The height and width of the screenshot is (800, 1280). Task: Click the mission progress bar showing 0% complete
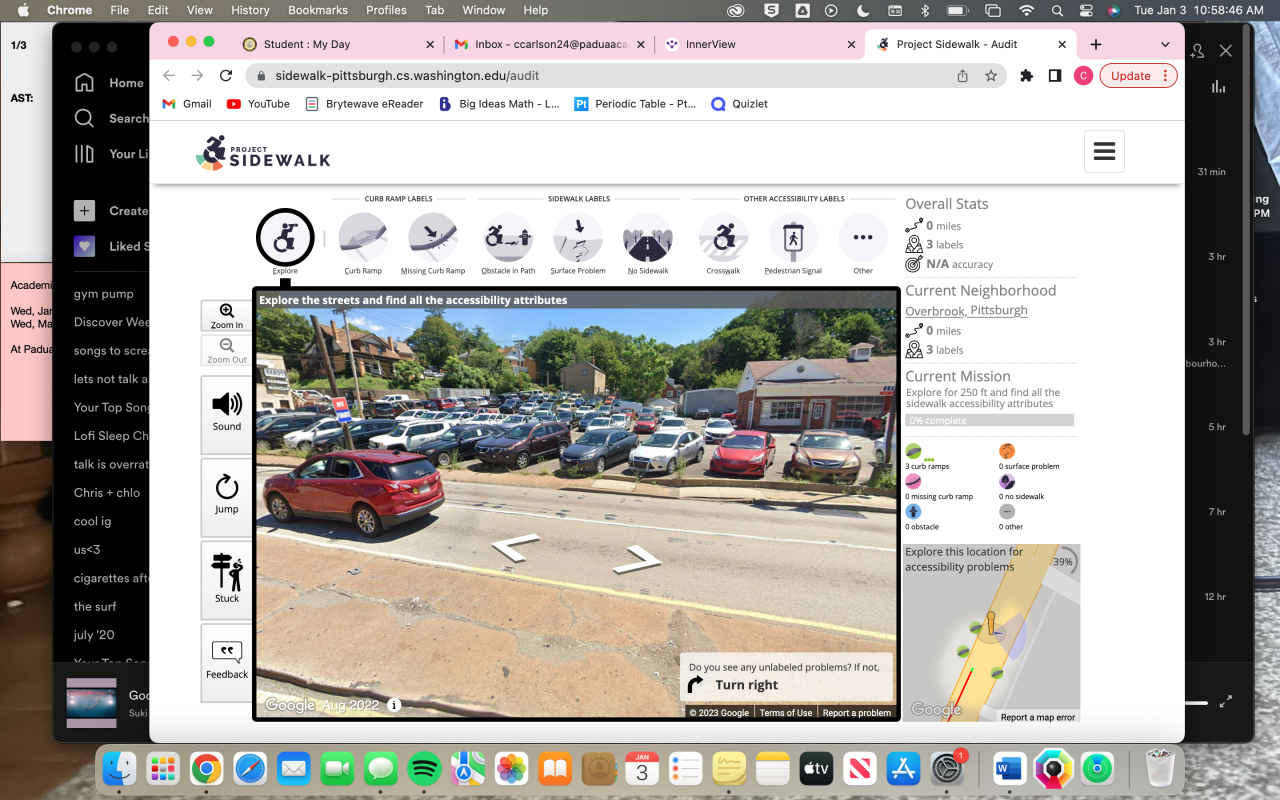(989, 421)
